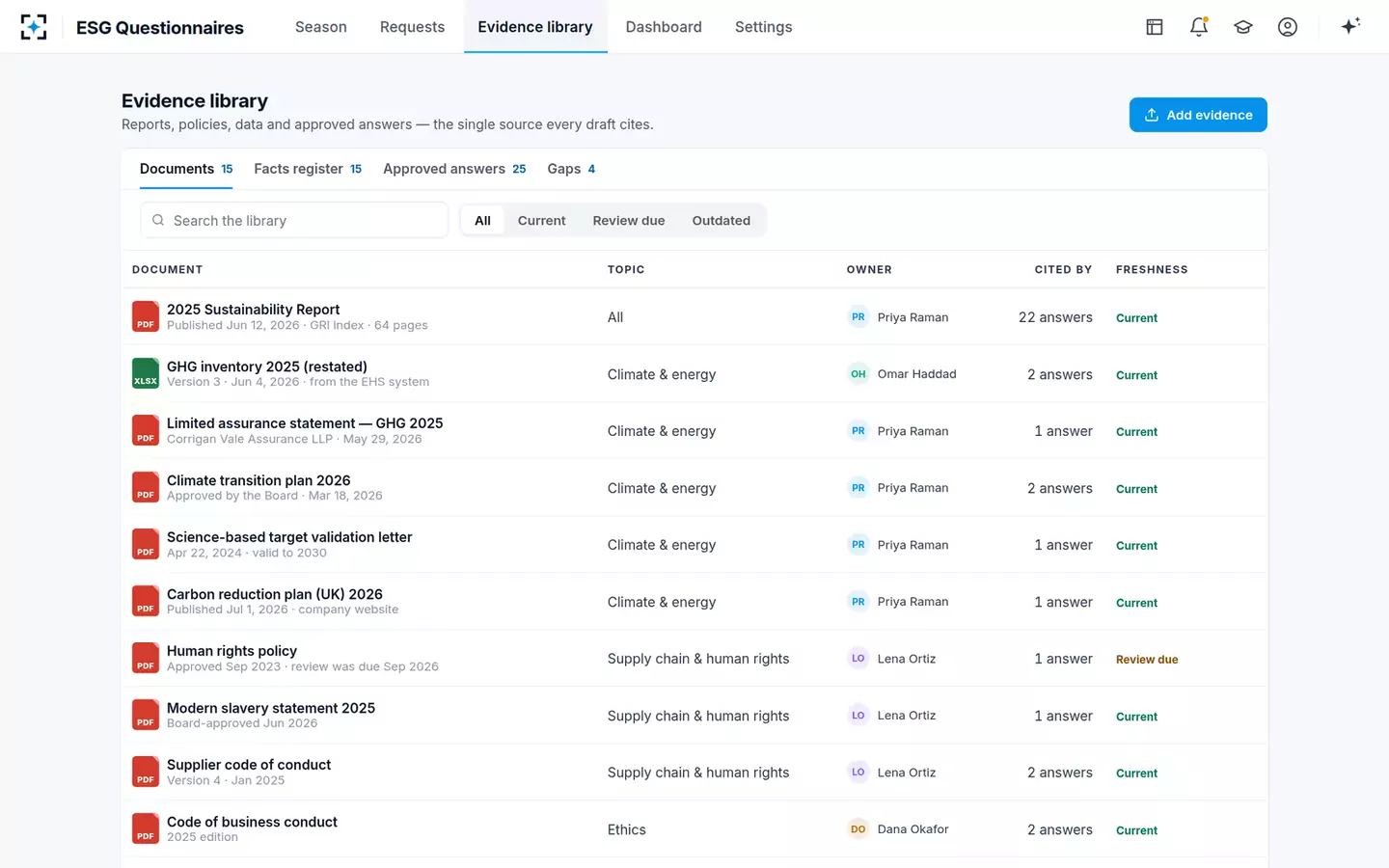Click the 'Dana Okafor' owner name

[x=912, y=829]
